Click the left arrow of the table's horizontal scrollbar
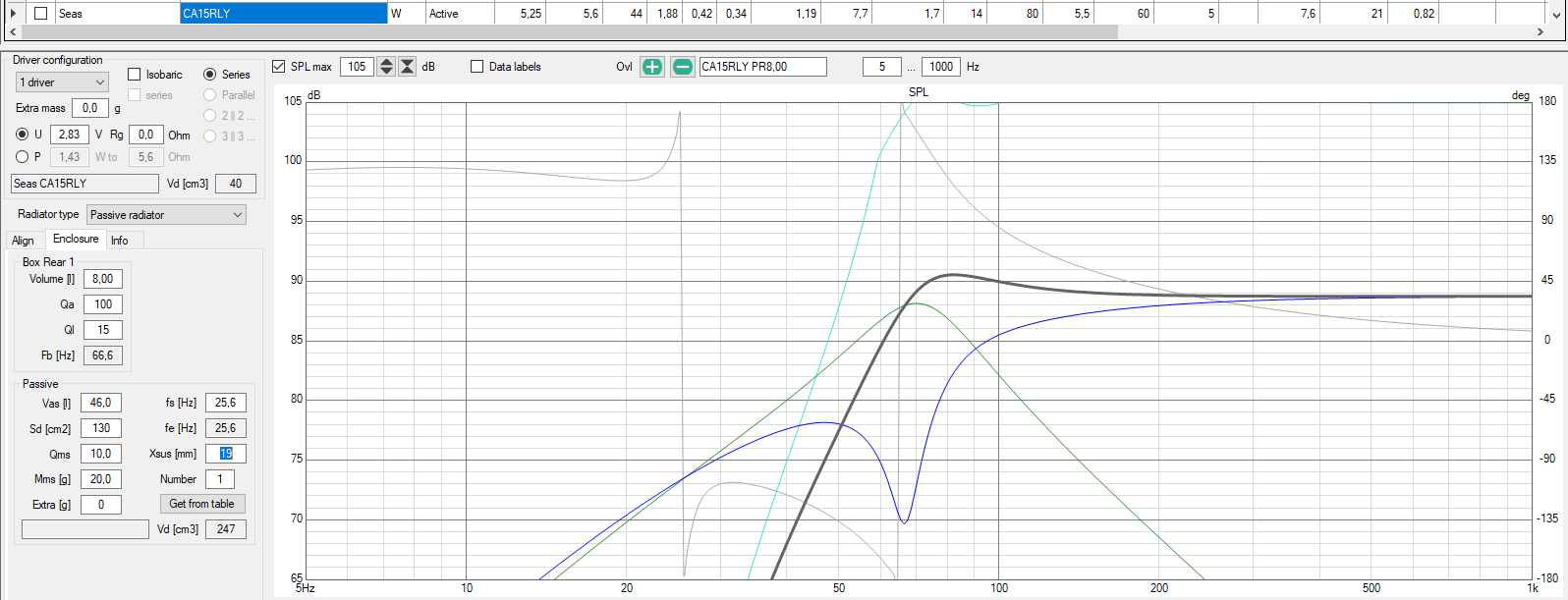This screenshot has width=1568, height=600. (x=12, y=31)
